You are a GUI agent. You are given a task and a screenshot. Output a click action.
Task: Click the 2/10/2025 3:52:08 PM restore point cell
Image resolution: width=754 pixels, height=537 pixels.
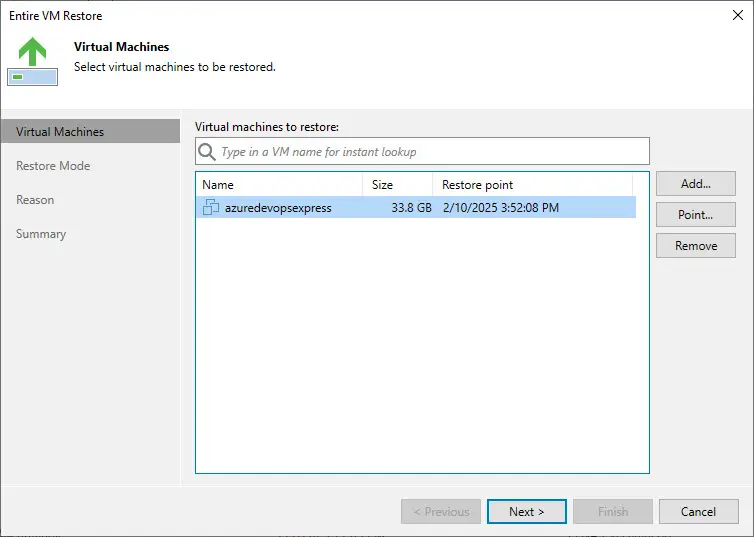[x=500, y=208]
